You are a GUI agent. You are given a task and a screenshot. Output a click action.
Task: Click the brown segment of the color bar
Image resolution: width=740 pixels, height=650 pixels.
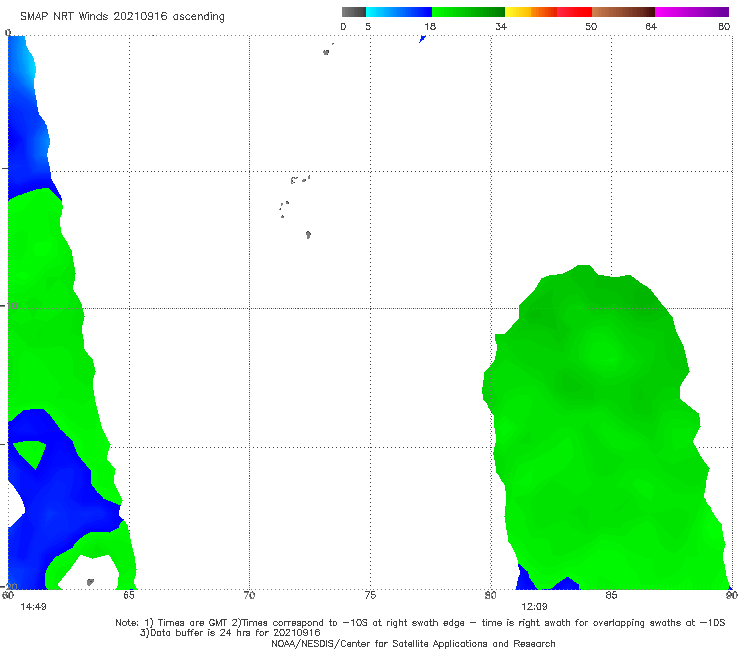click(623, 12)
